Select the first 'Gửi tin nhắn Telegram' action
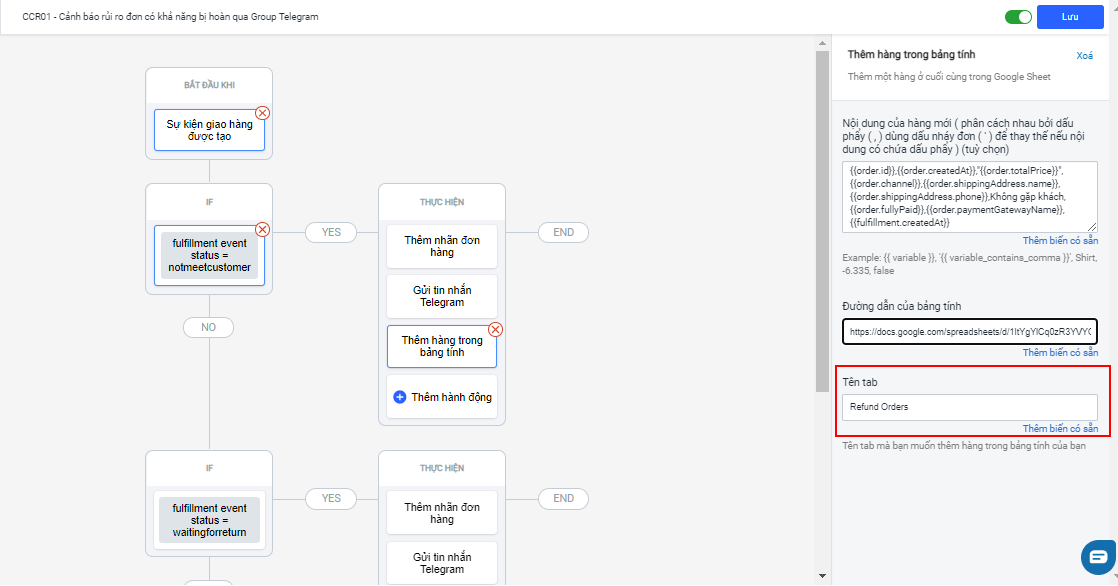This screenshot has width=1118, height=586. click(x=442, y=296)
